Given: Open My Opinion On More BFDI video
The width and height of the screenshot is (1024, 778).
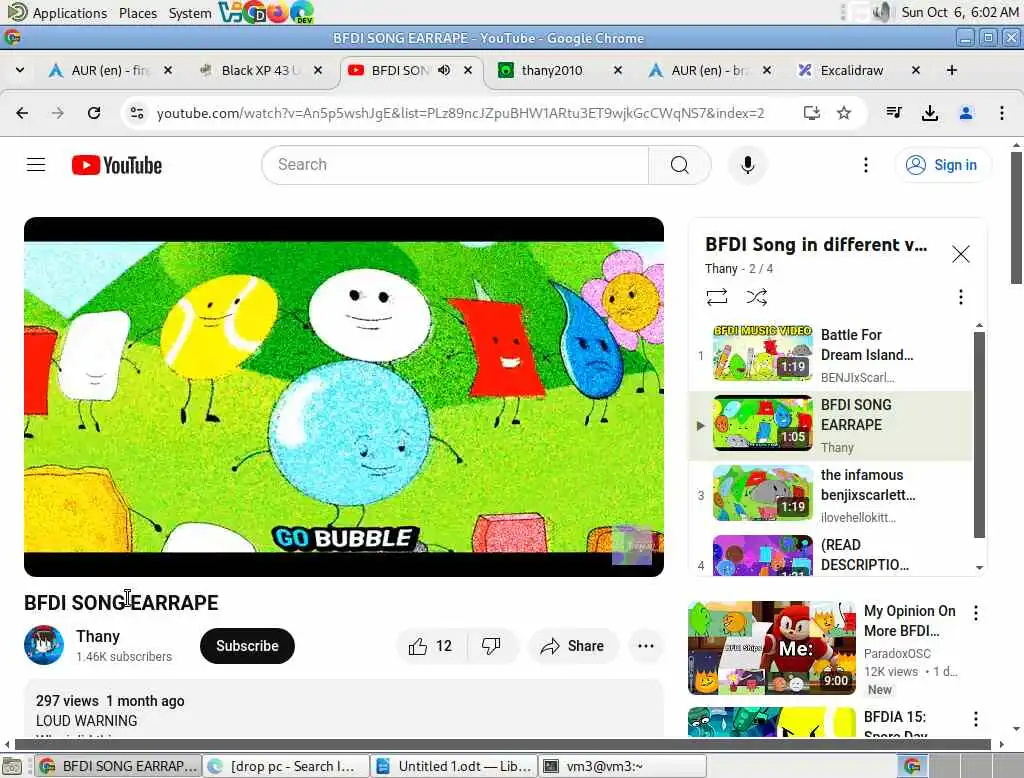Looking at the screenshot, I should click(910, 621).
